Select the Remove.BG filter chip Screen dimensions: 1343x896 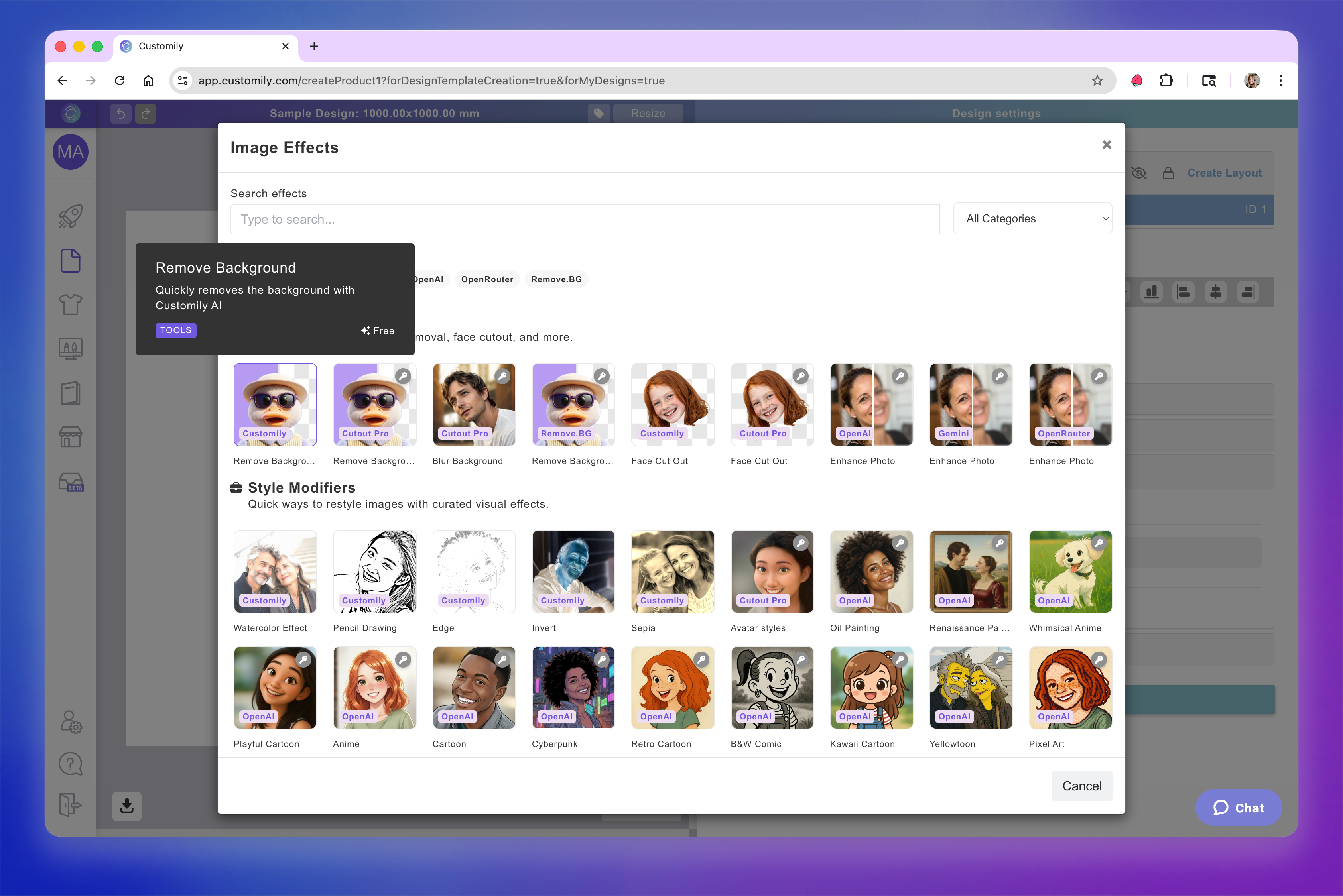pyautogui.click(x=556, y=279)
